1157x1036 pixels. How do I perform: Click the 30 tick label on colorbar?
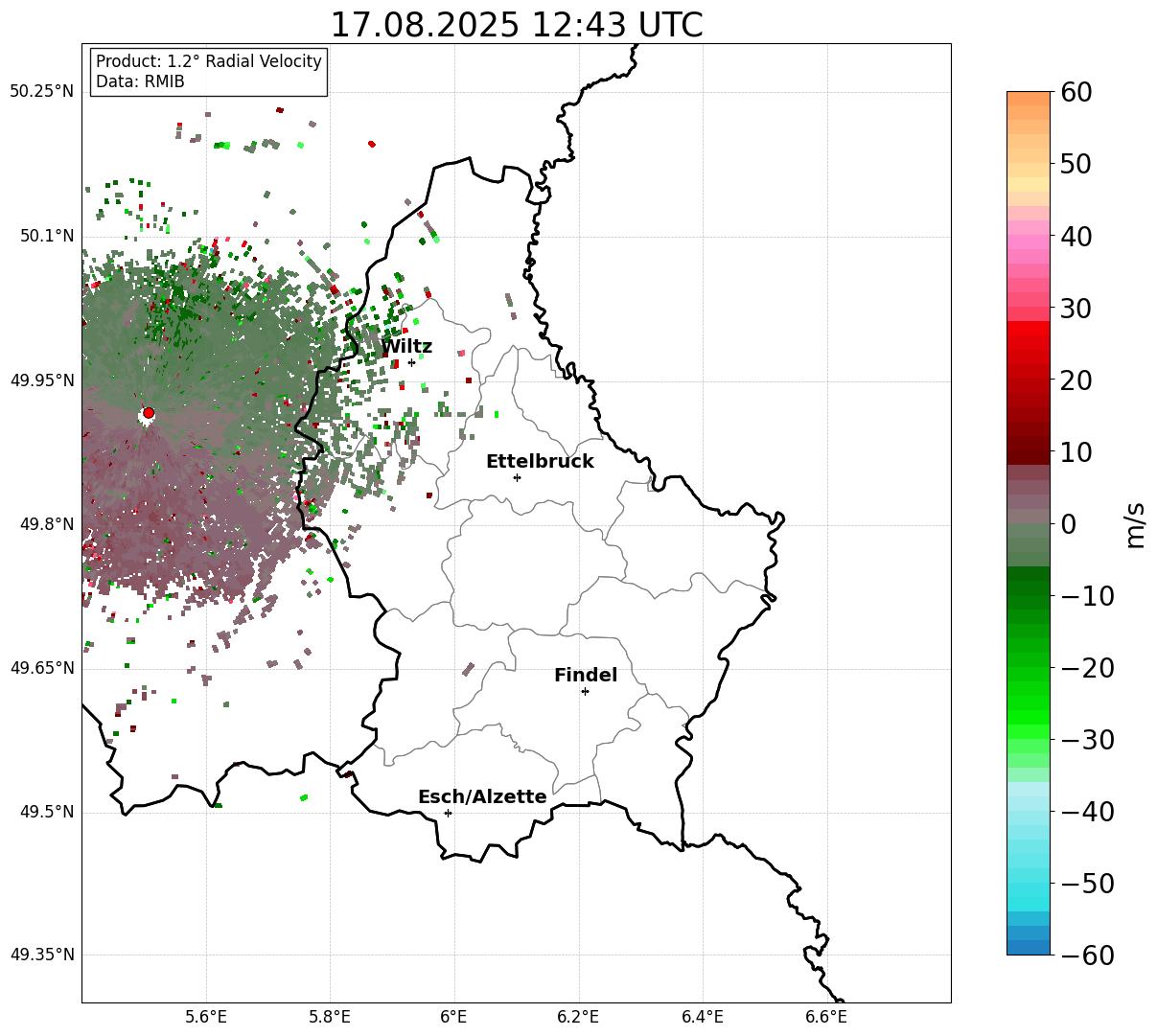coord(1076,309)
